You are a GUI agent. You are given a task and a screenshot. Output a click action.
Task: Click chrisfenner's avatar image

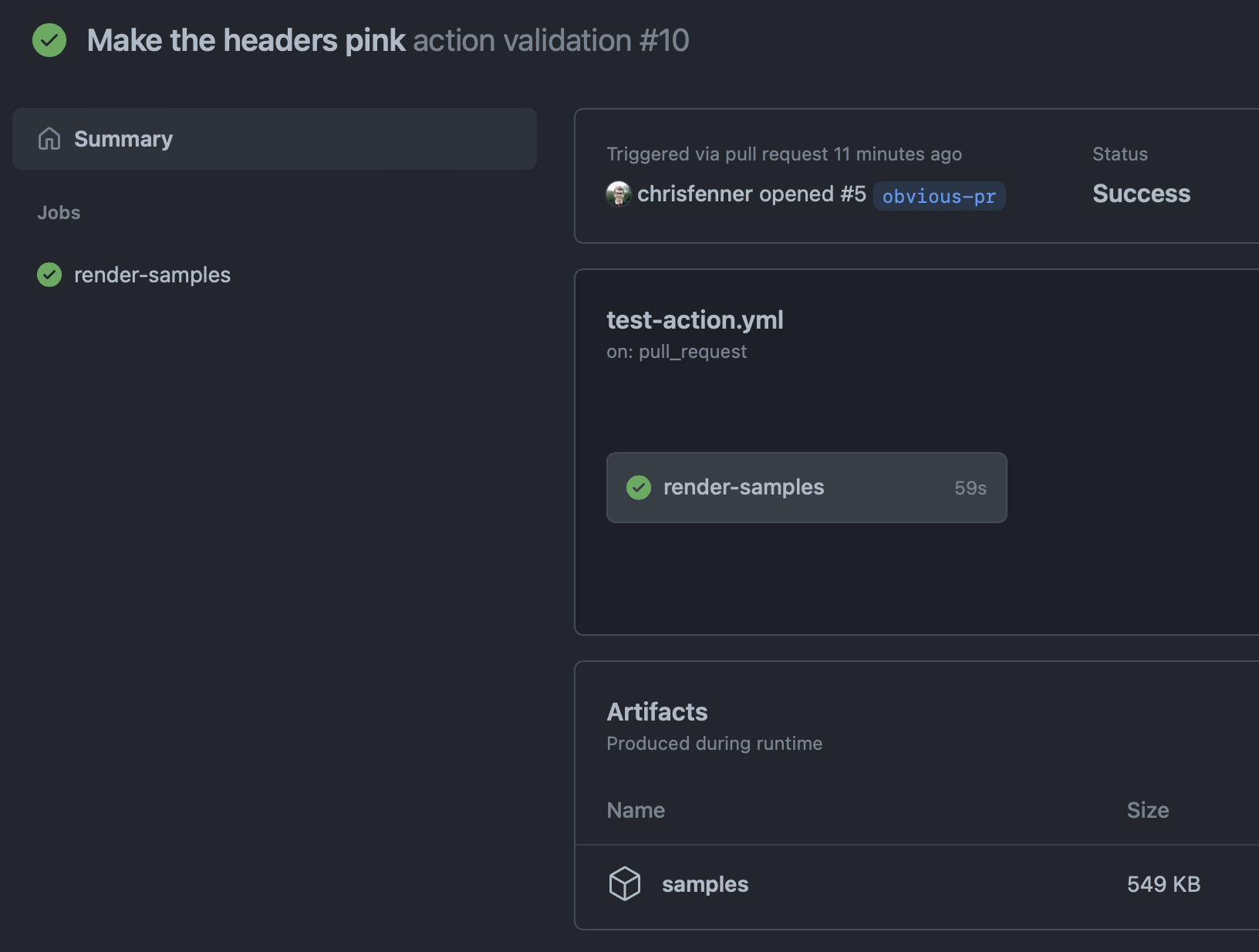pos(618,194)
